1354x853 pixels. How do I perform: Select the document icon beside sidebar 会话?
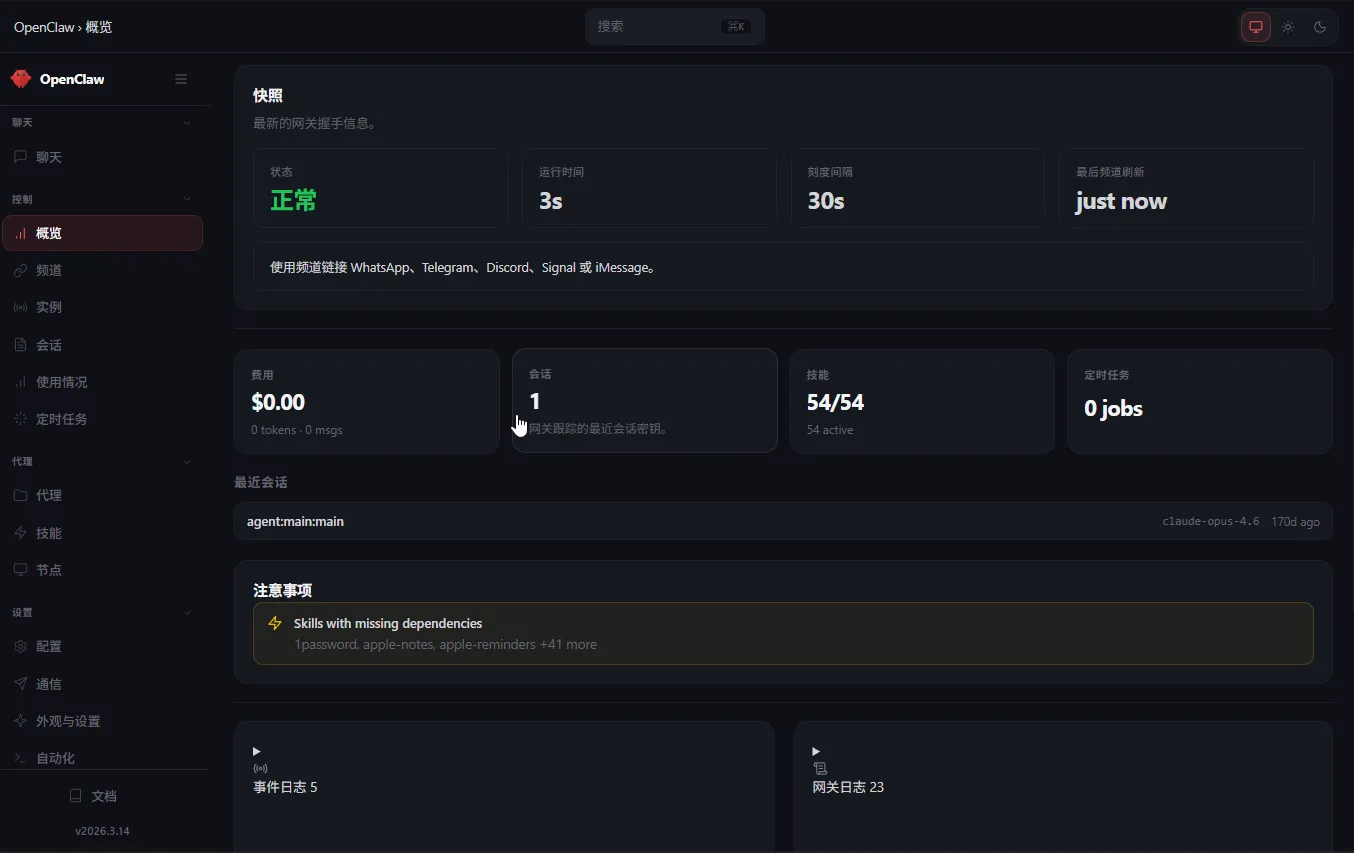point(20,345)
